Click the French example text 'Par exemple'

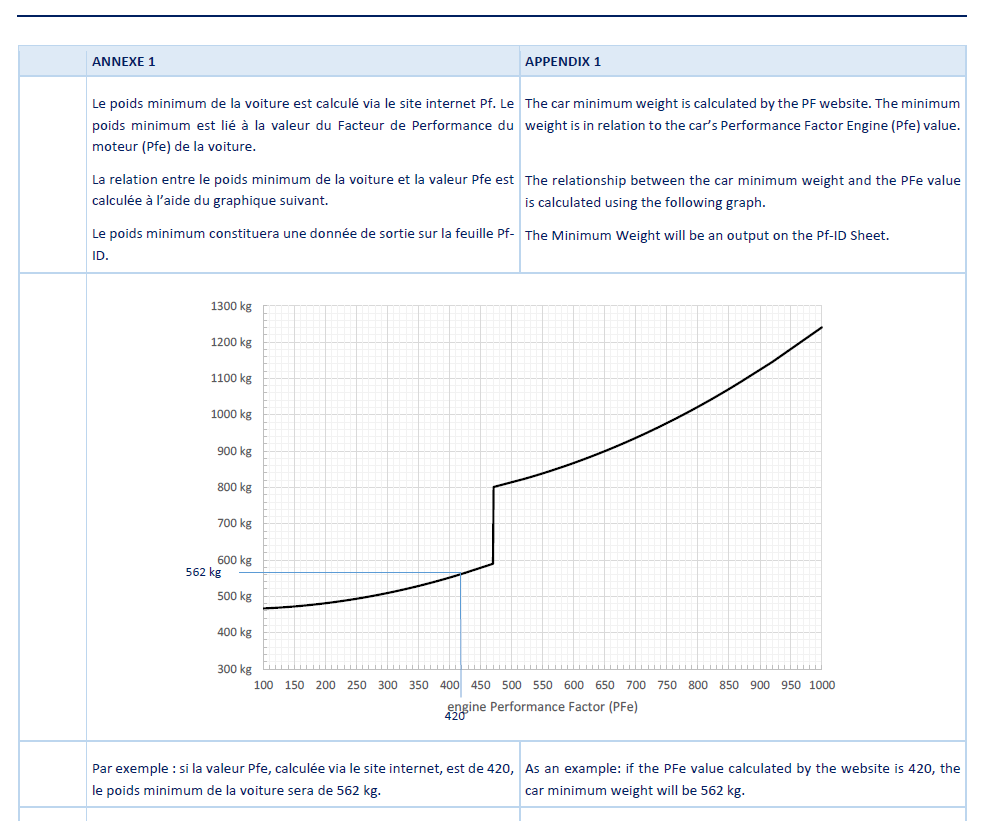coord(302,779)
